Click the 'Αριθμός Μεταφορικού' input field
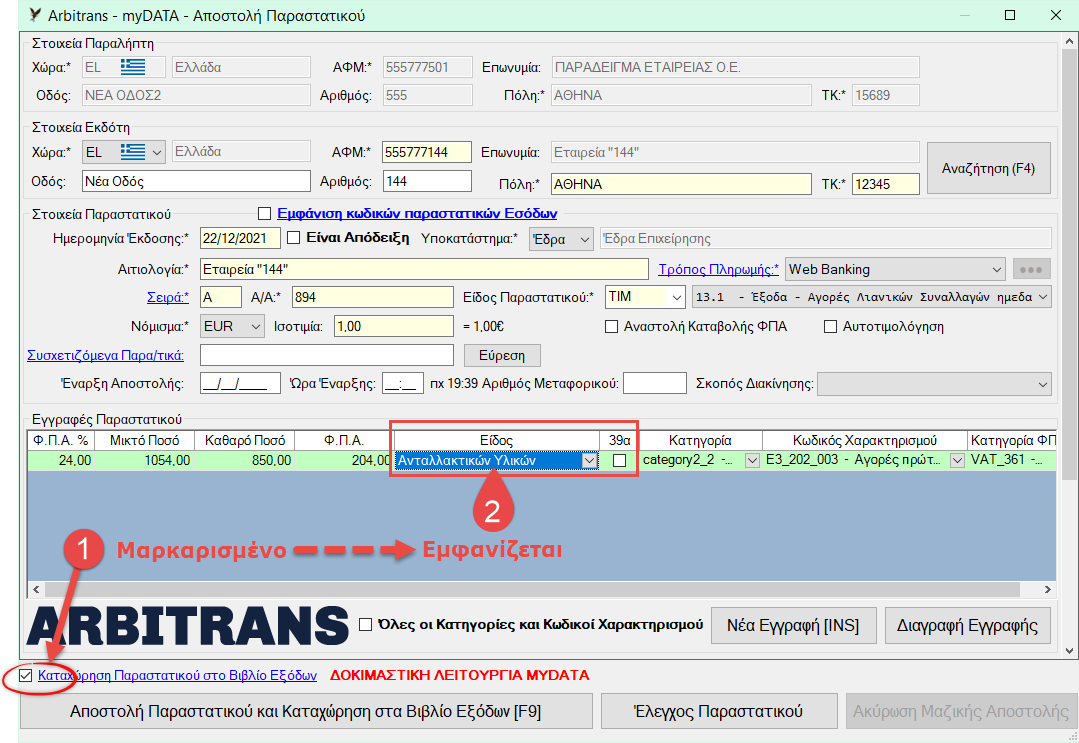The height and width of the screenshot is (743, 1079). coord(654,383)
